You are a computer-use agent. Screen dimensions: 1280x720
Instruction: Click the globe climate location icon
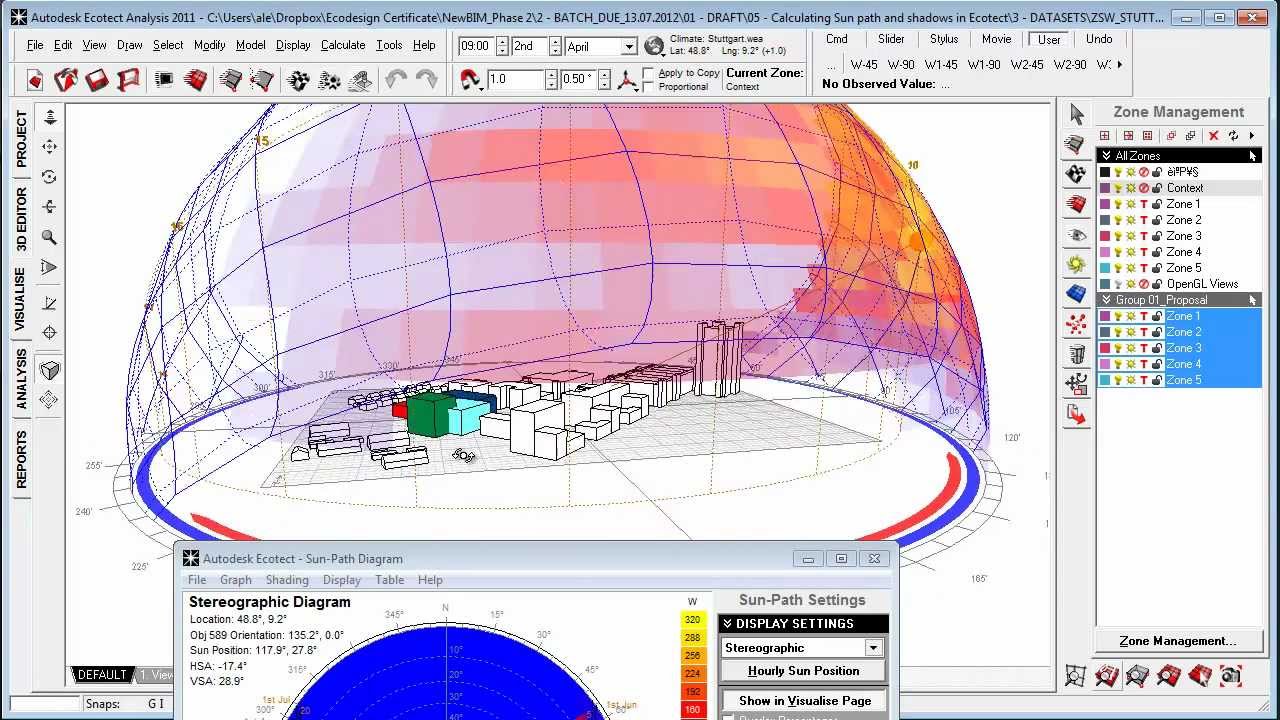pyautogui.click(x=654, y=46)
